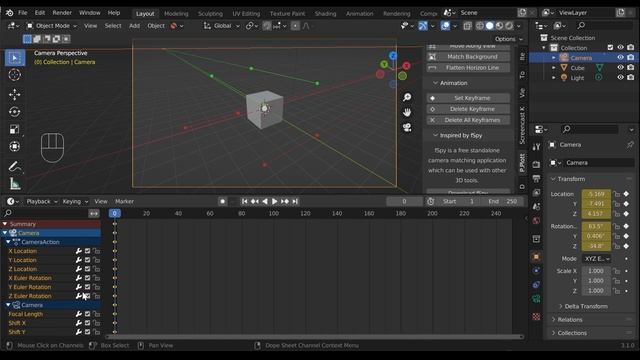
Task: Click the horizontal scrollbar under dope sheet
Action: pos(314,337)
